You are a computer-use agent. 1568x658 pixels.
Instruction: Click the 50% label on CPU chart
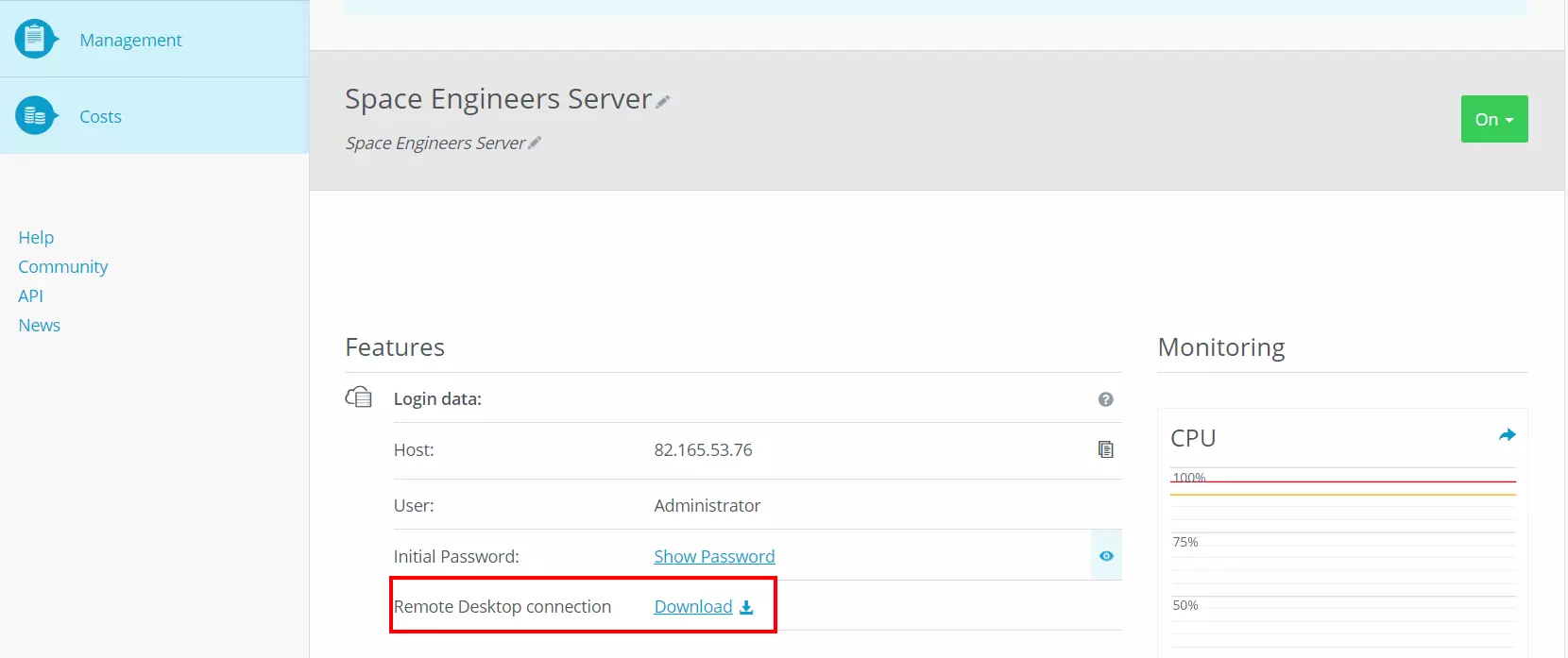click(x=1185, y=605)
